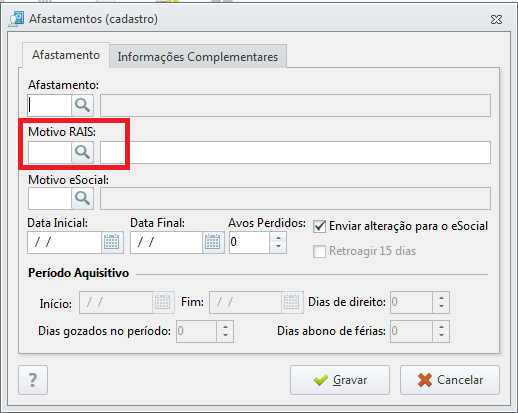Focus the Motivo RAIS code field
The width and height of the screenshot is (518, 413).
coord(50,152)
